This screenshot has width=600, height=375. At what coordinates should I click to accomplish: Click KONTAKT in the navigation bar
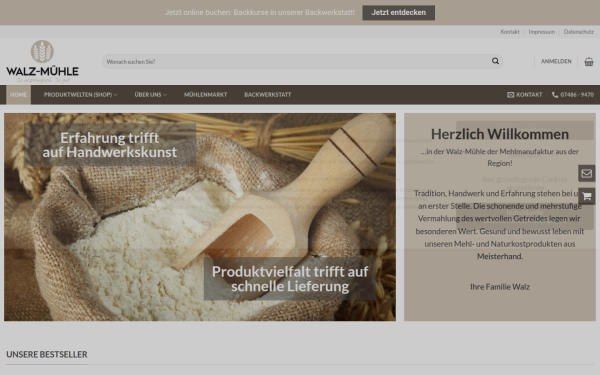click(529, 95)
